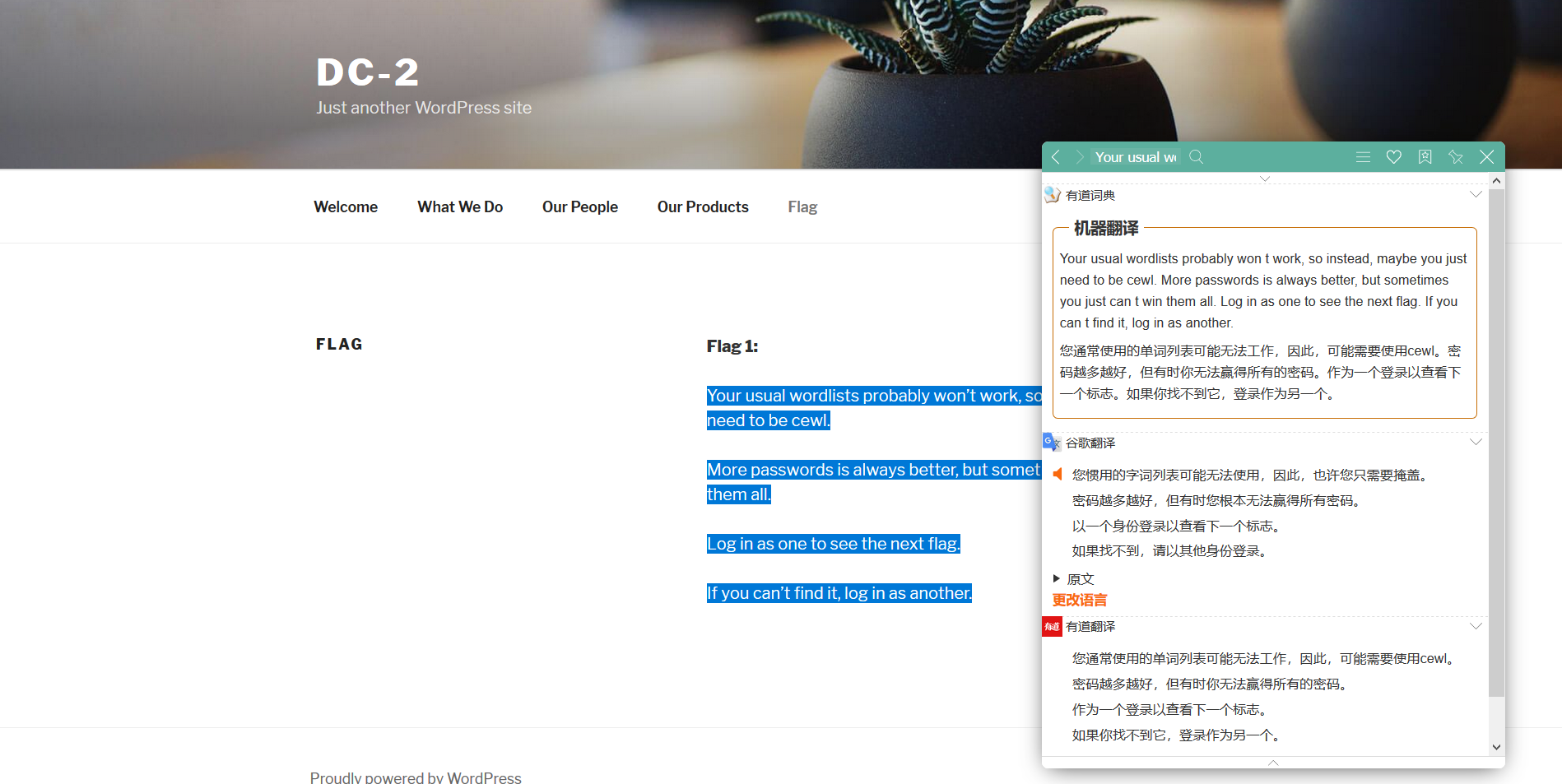The height and width of the screenshot is (784, 1562).
Task: Open the hamburger menu in translation popup
Action: click(x=1363, y=157)
